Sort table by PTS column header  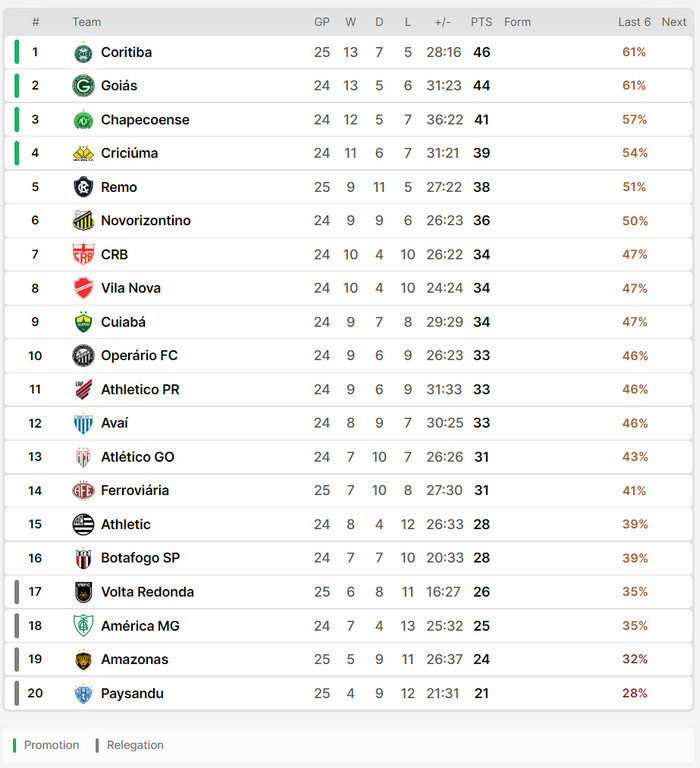pos(482,22)
